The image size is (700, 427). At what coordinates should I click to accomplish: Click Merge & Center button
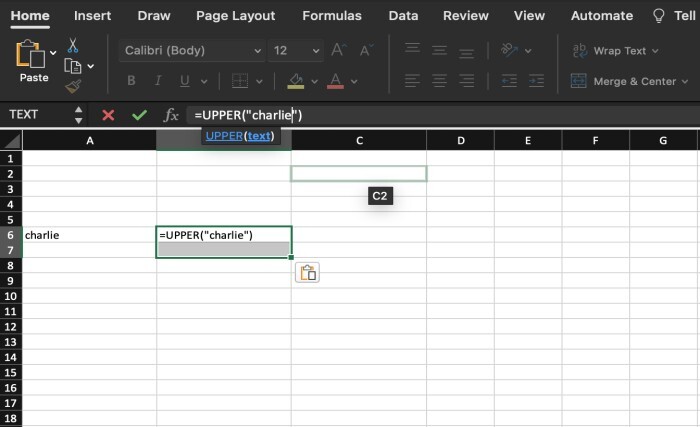tap(623, 81)
